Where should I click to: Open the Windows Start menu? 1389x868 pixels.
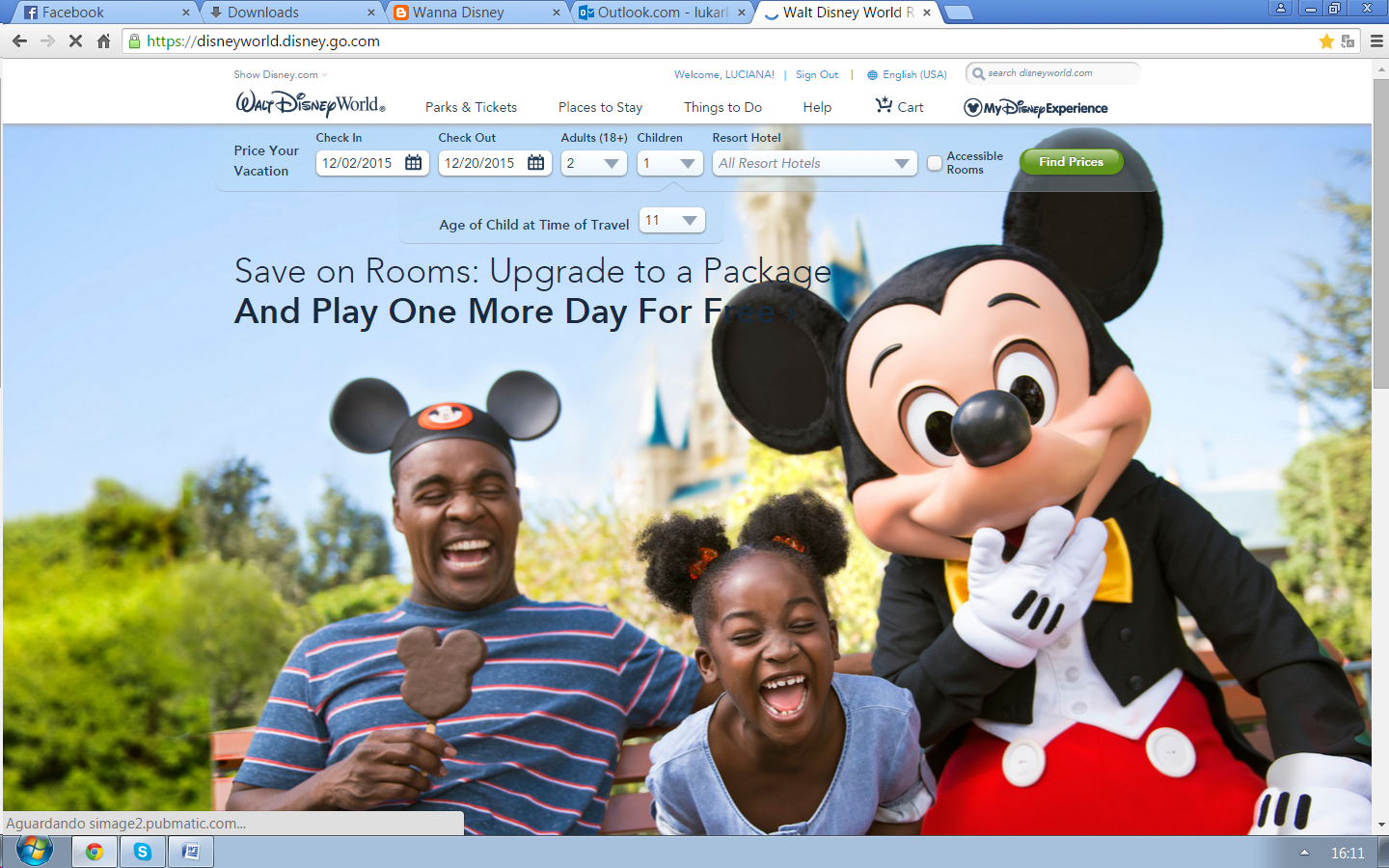(34, 852)
